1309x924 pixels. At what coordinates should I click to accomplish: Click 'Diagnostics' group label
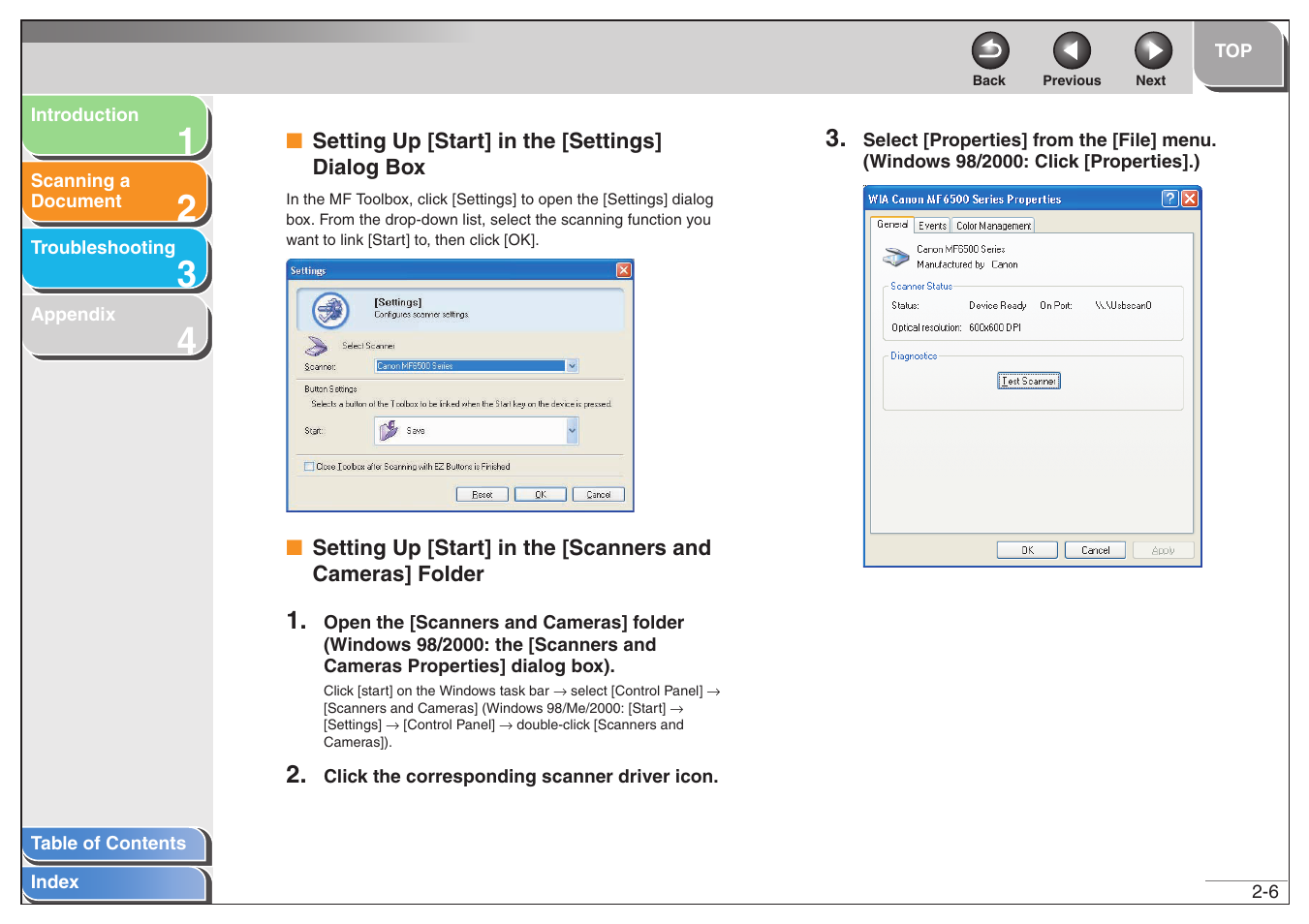pyautogui.click(x=914, y=356)
